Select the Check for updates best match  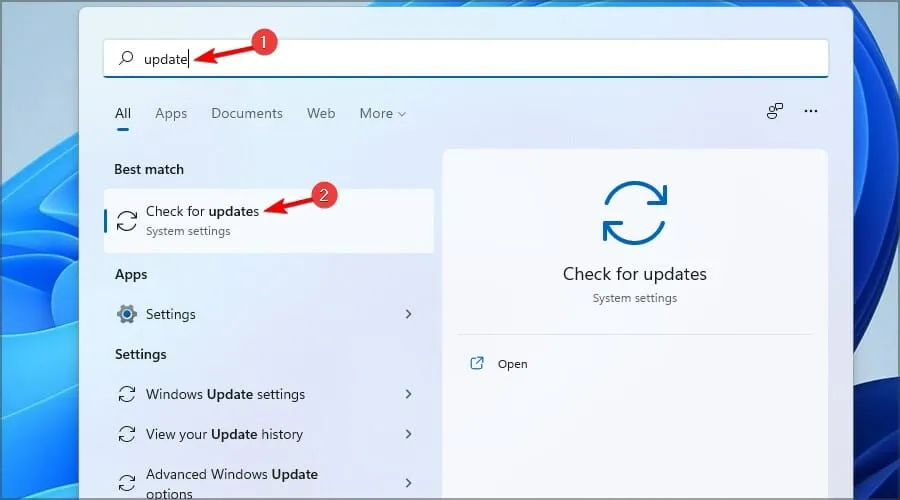click(x=268, y=221)
